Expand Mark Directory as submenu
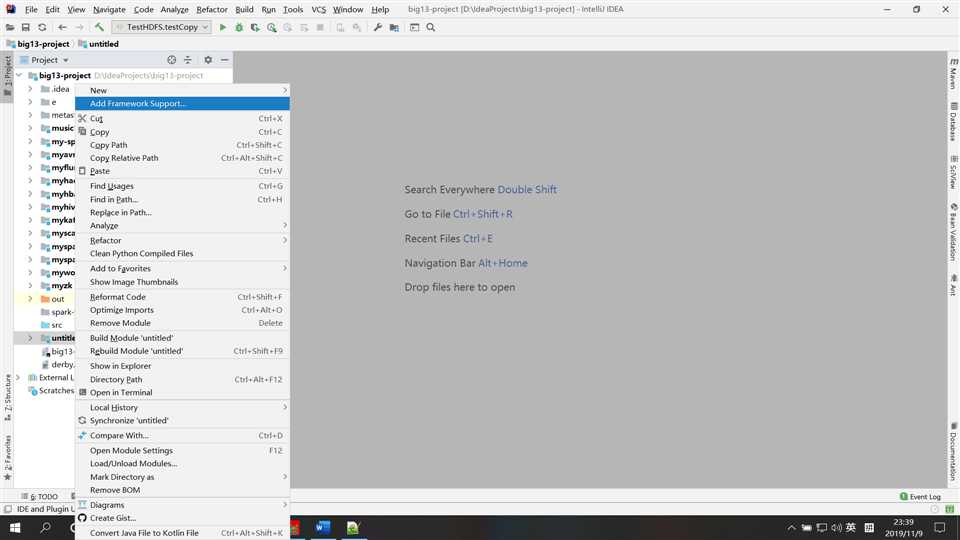Screen dimensions: 960x540 tap(182, 477)
